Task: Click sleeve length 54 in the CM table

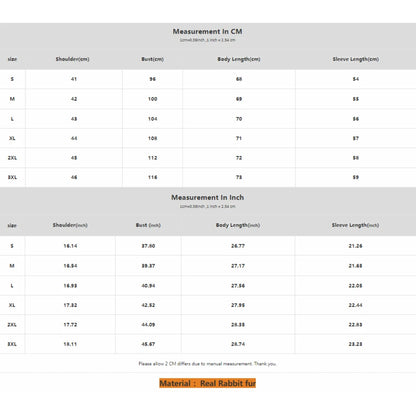Action: click(x=356, y=79)
